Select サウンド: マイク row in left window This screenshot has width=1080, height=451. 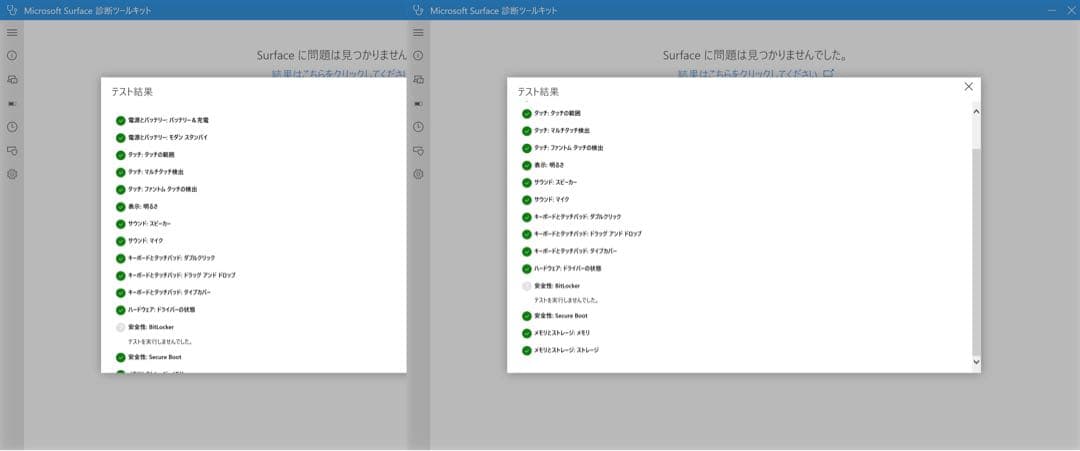(145, 241)
